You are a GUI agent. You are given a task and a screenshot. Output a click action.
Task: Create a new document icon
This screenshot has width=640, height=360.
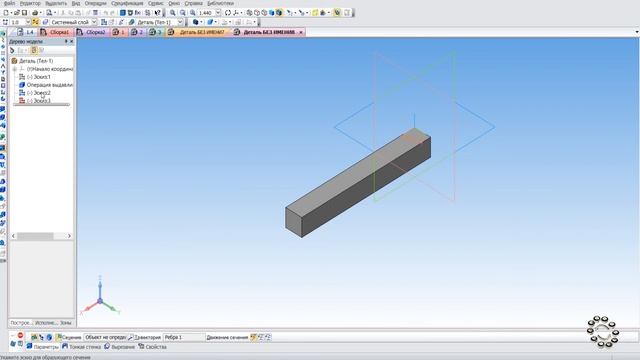tap(6, 13)
